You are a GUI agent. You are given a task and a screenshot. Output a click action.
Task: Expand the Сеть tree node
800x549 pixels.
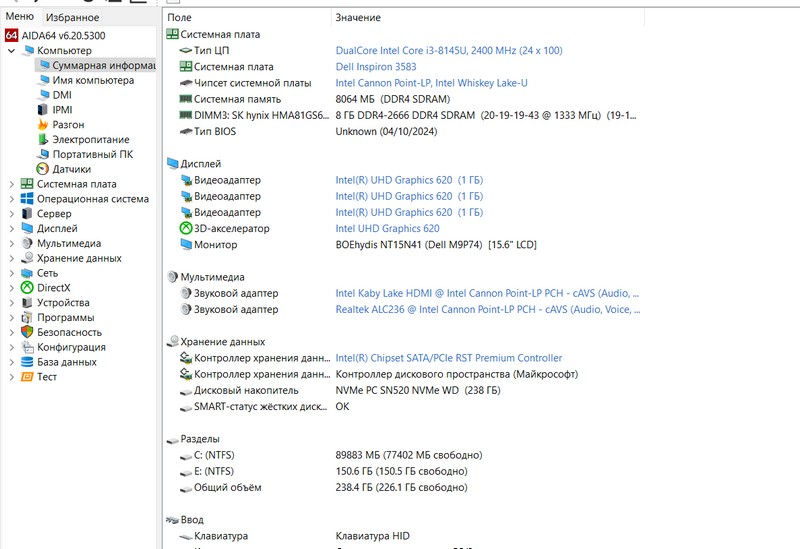(x=11, y=273)
